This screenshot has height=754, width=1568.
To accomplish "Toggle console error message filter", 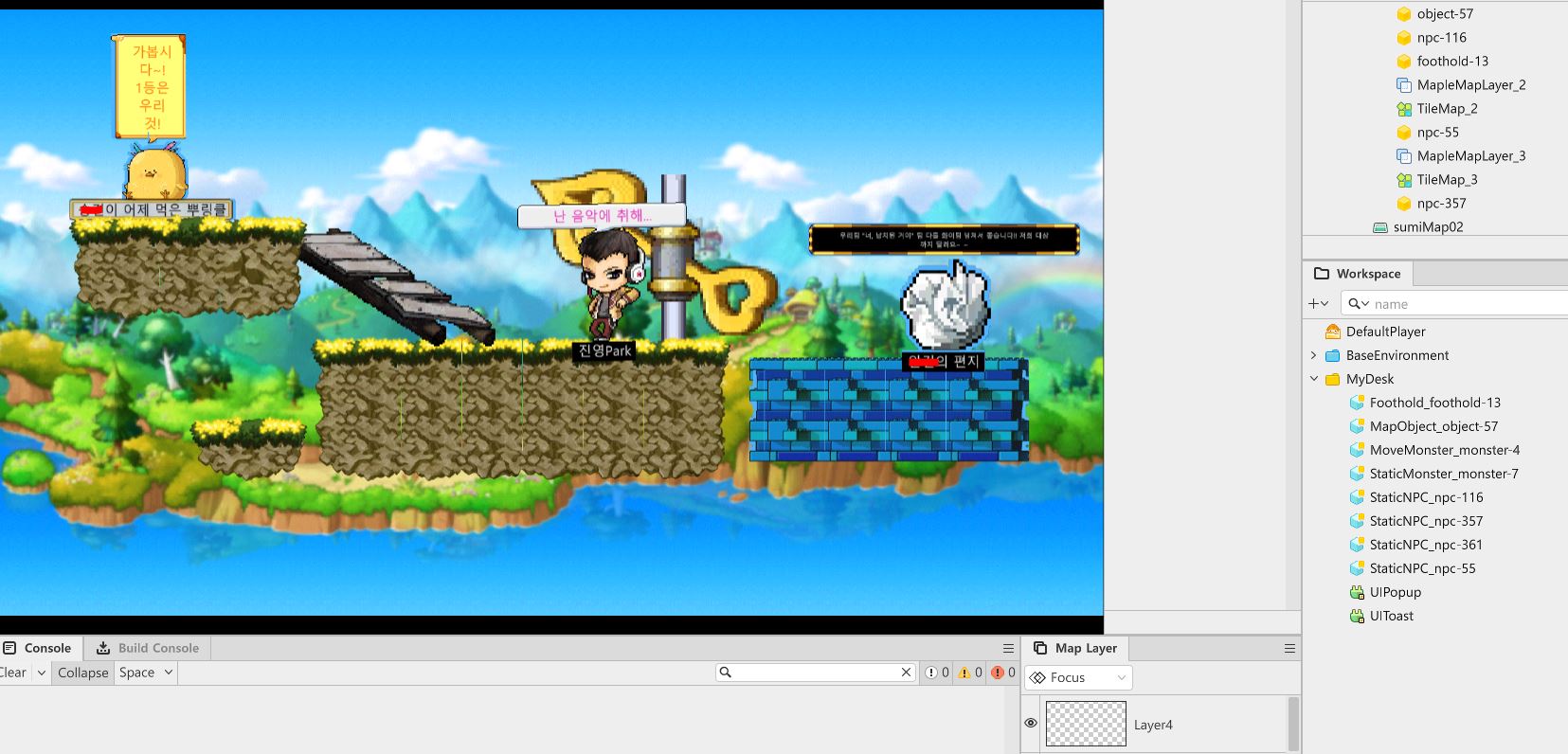I will point(1003,673).
